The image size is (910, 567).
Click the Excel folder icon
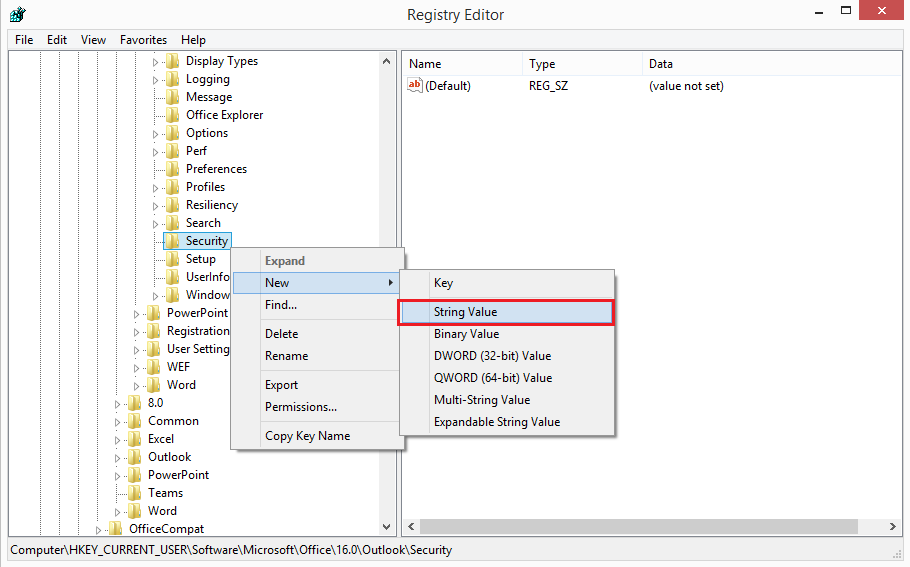click(x=134, y=439)
